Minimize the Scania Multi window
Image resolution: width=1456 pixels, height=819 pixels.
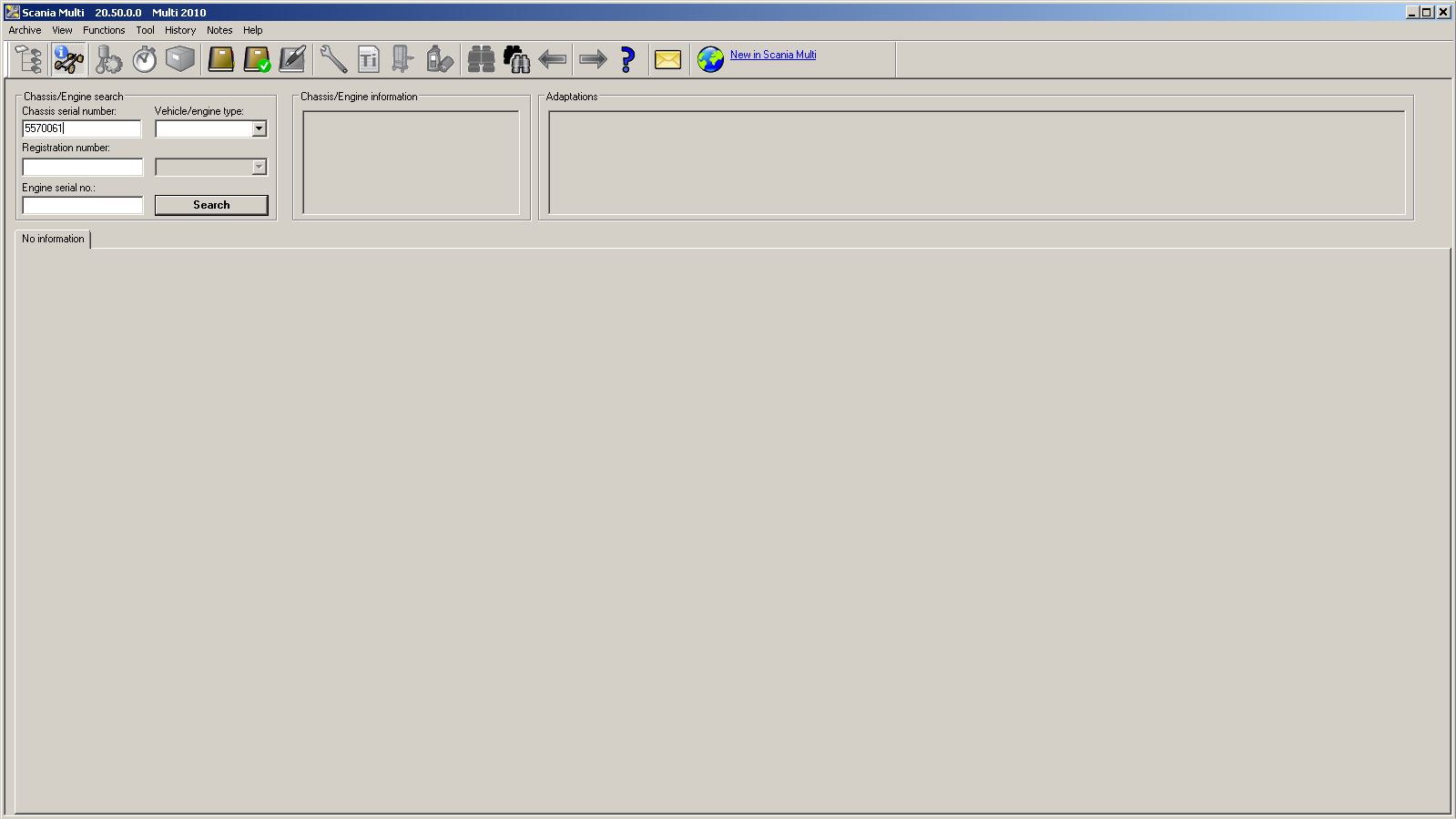1412,12
